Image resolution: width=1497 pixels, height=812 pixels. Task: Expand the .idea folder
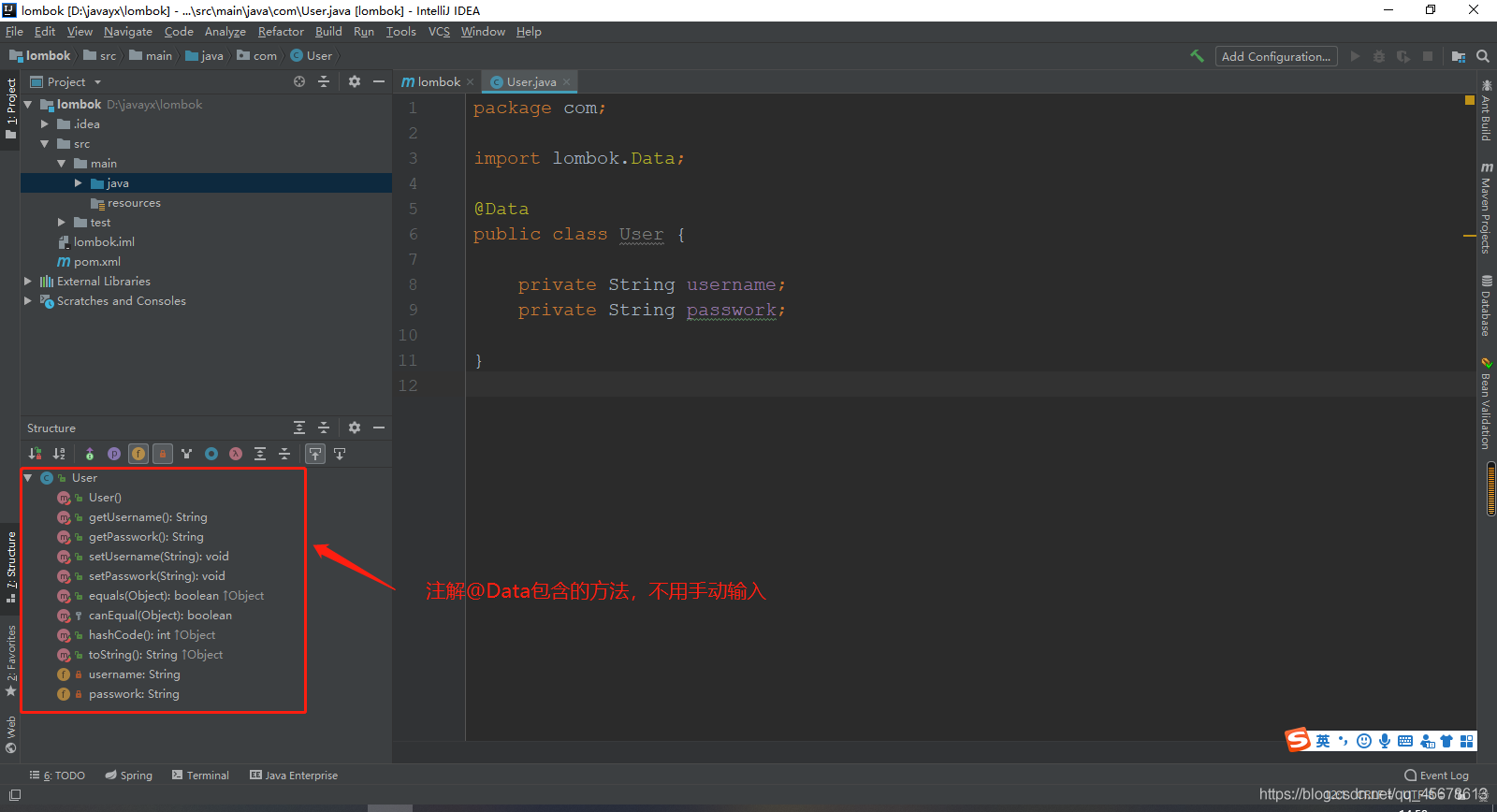(x=45, y=124)
